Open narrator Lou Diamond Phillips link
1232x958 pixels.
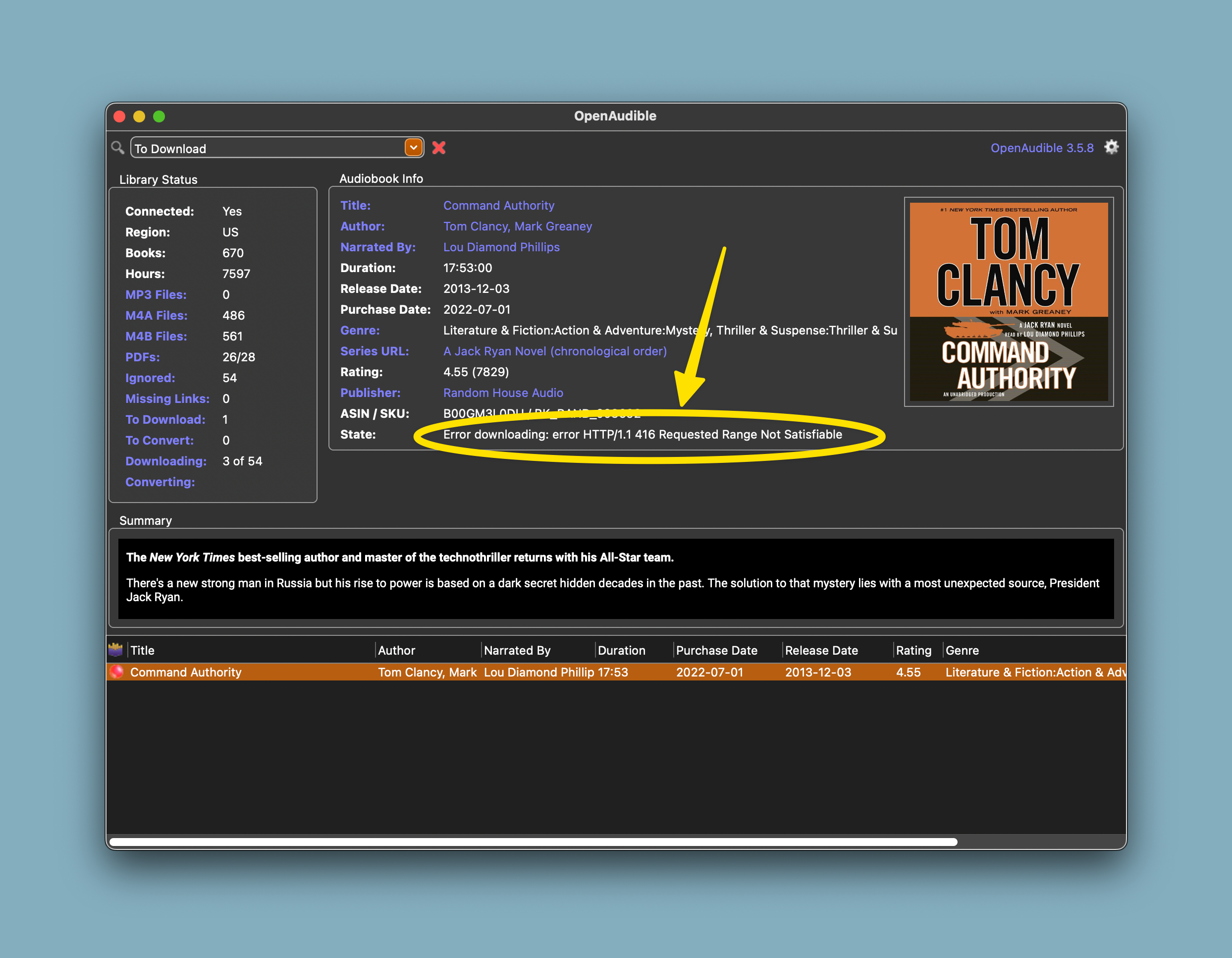pyautogui.click(x=501, y=247)
